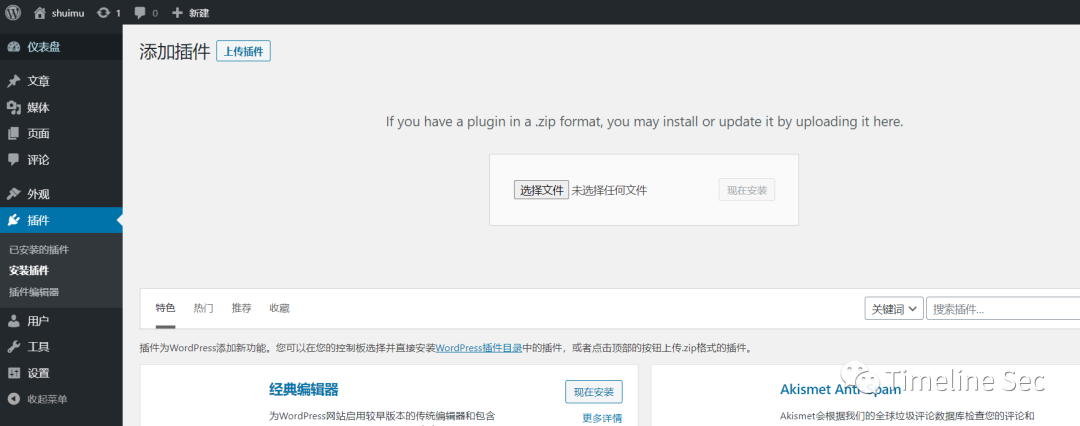Viewport: 1080px width, 426px height.
Task: Open the comments bubble icon in admin bar
Action: [141, 12]
